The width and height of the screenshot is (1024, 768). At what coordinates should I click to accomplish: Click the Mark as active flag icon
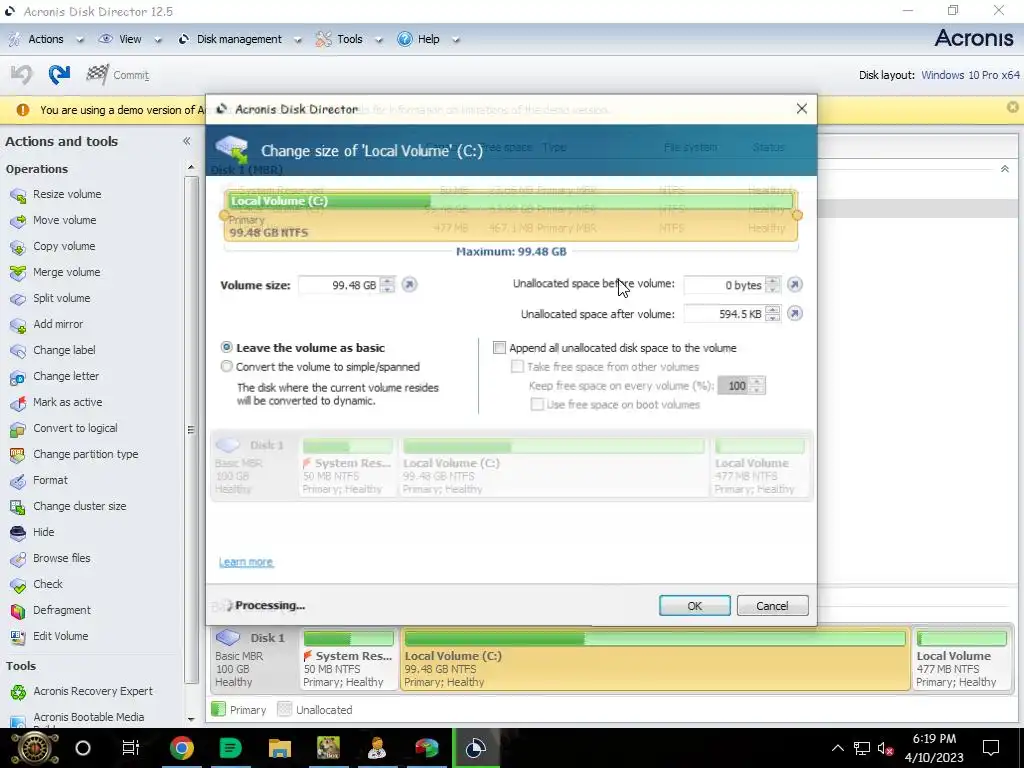coord(18,403)
